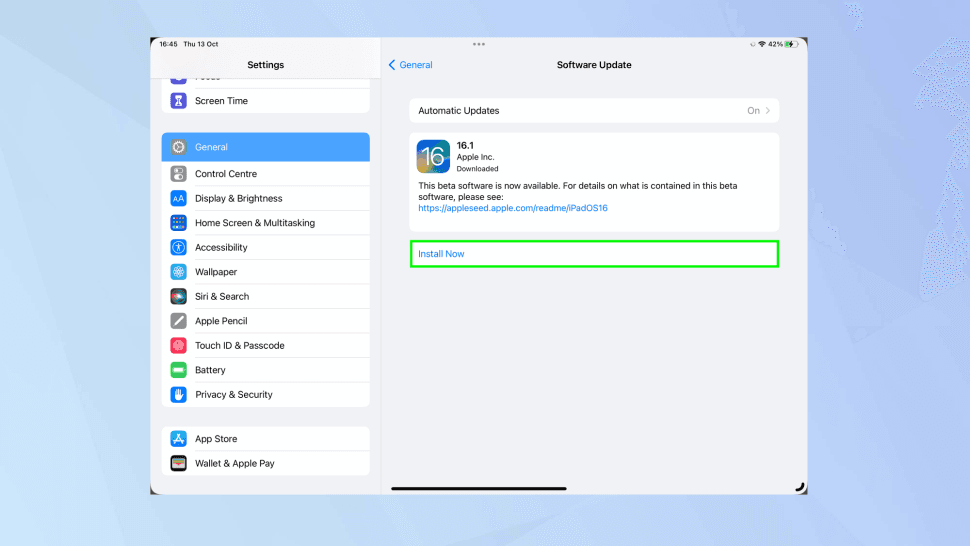Tap the Touch ID fingerprint icon
The height and width of the screenshot is (546, 970).
coord(178,346)
